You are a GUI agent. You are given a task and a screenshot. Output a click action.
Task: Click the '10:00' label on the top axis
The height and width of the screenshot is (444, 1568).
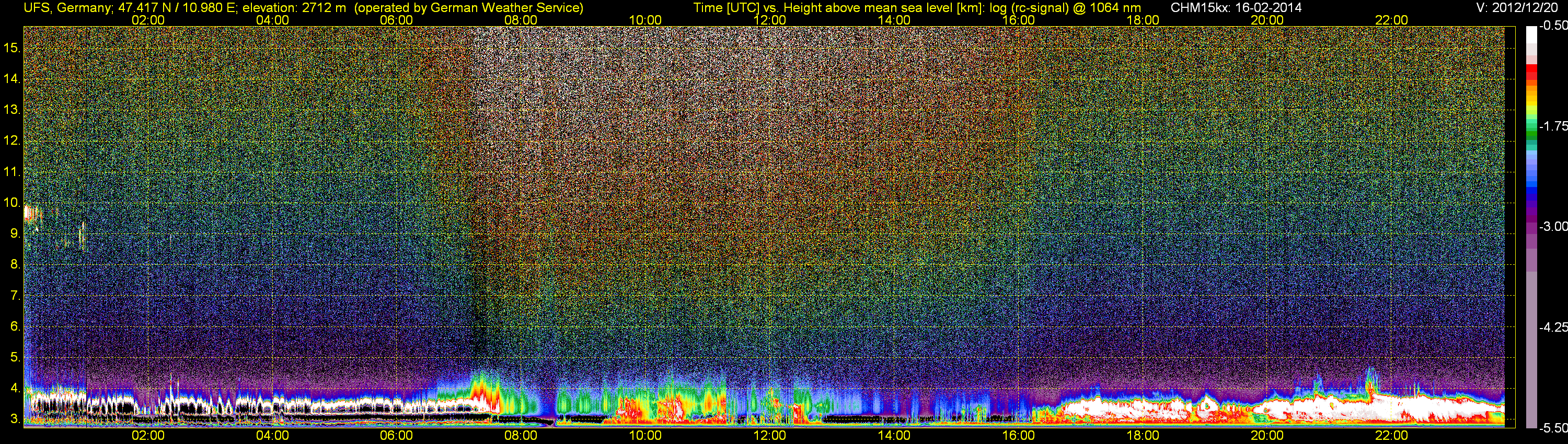pos(645,20)
